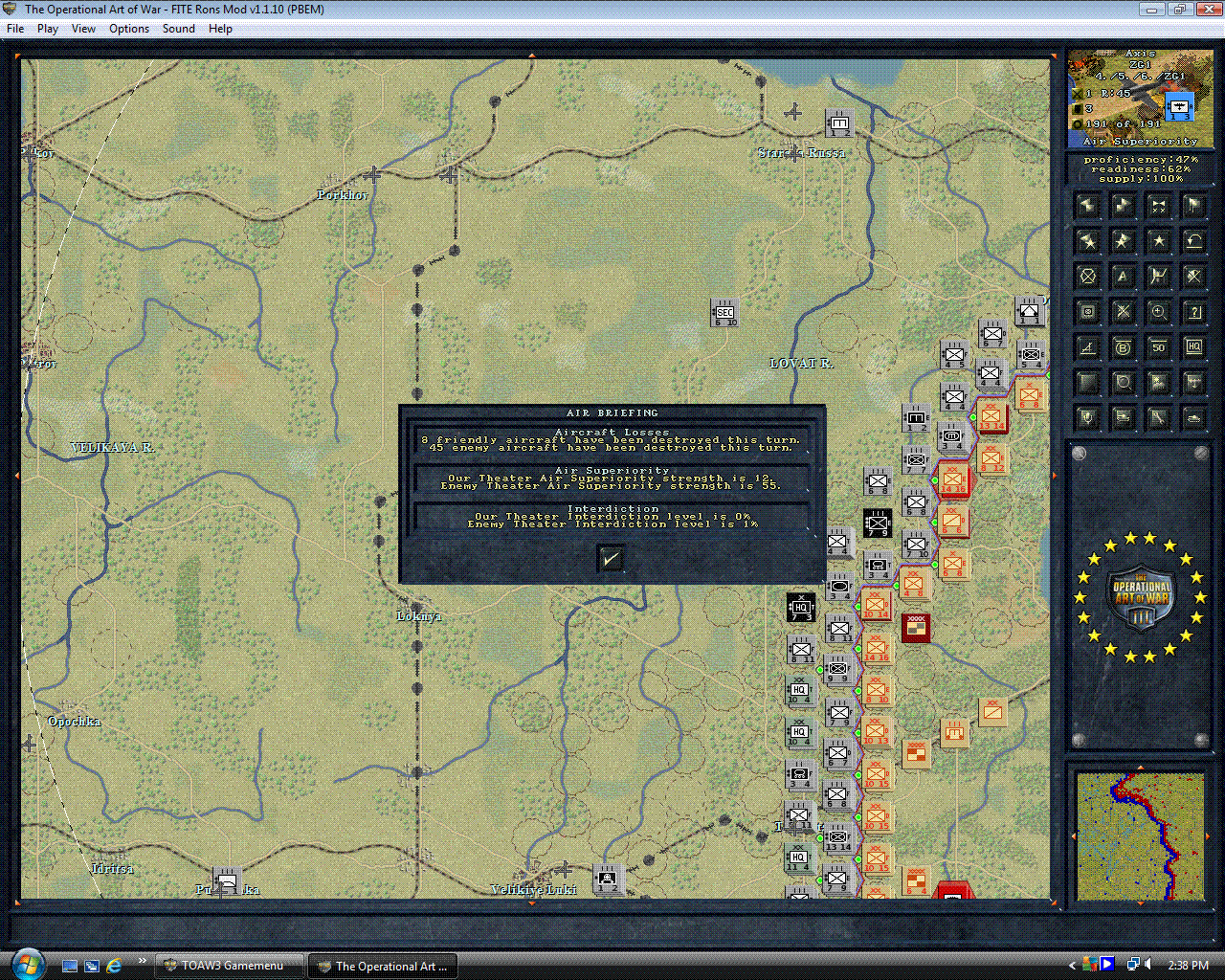Open the Help menu
The image size is (1225, 980).
click(x=221, y=29)
